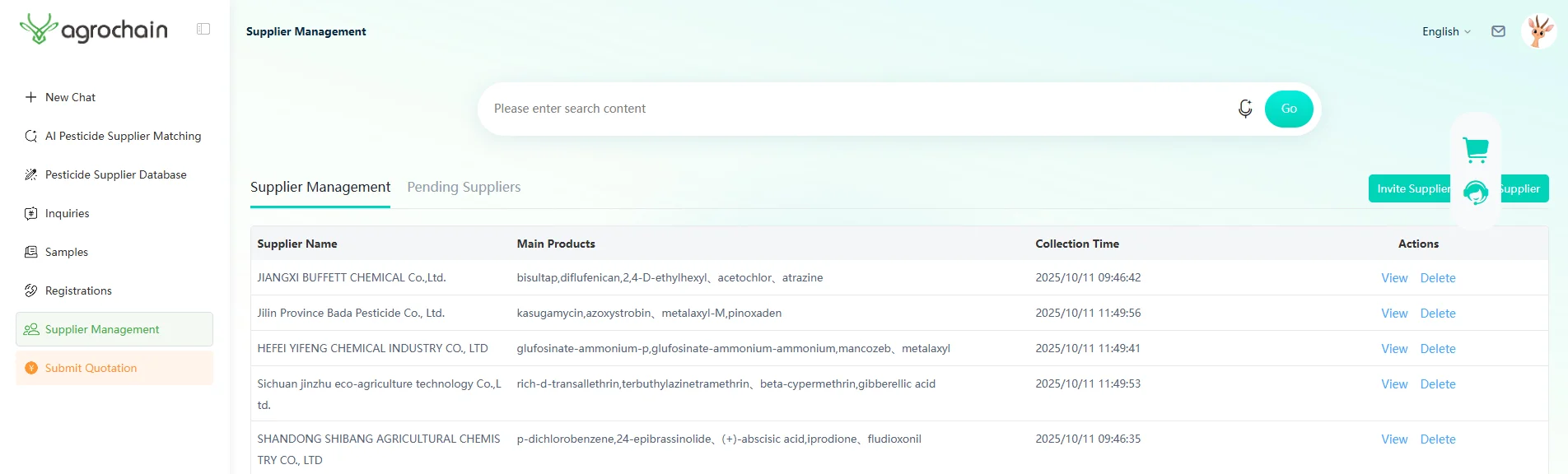The width and height of the screenshot is (1568, 474).
Task: Open AI Pesticide Supplier Matching
Action: [x=123, y=136]
